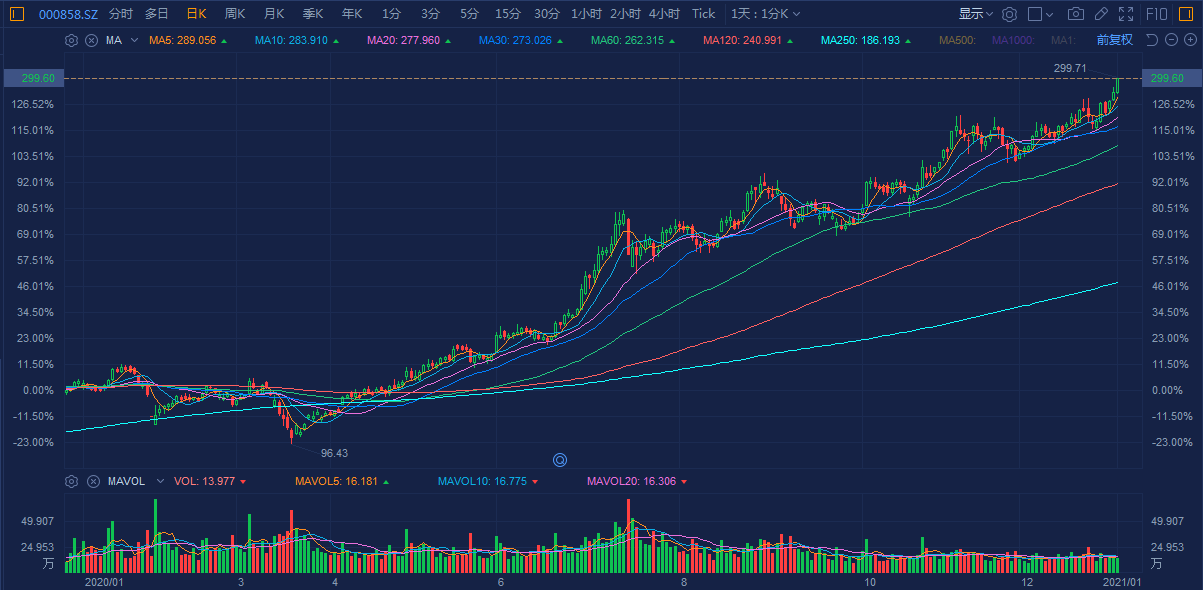Screen dimensions: 1203x590
Task: Activate the drawing pencil tool
Action: tap(1101, 14)
